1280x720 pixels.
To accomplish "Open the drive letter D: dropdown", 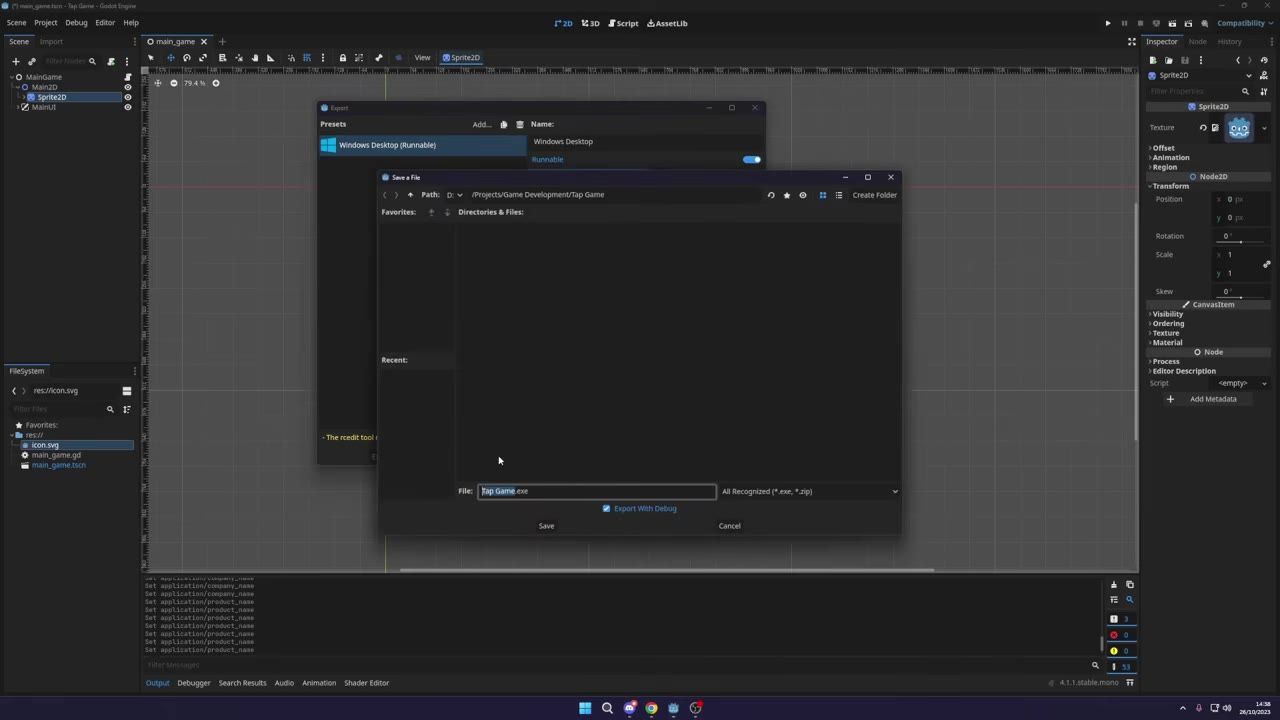I will click(455, 195).
